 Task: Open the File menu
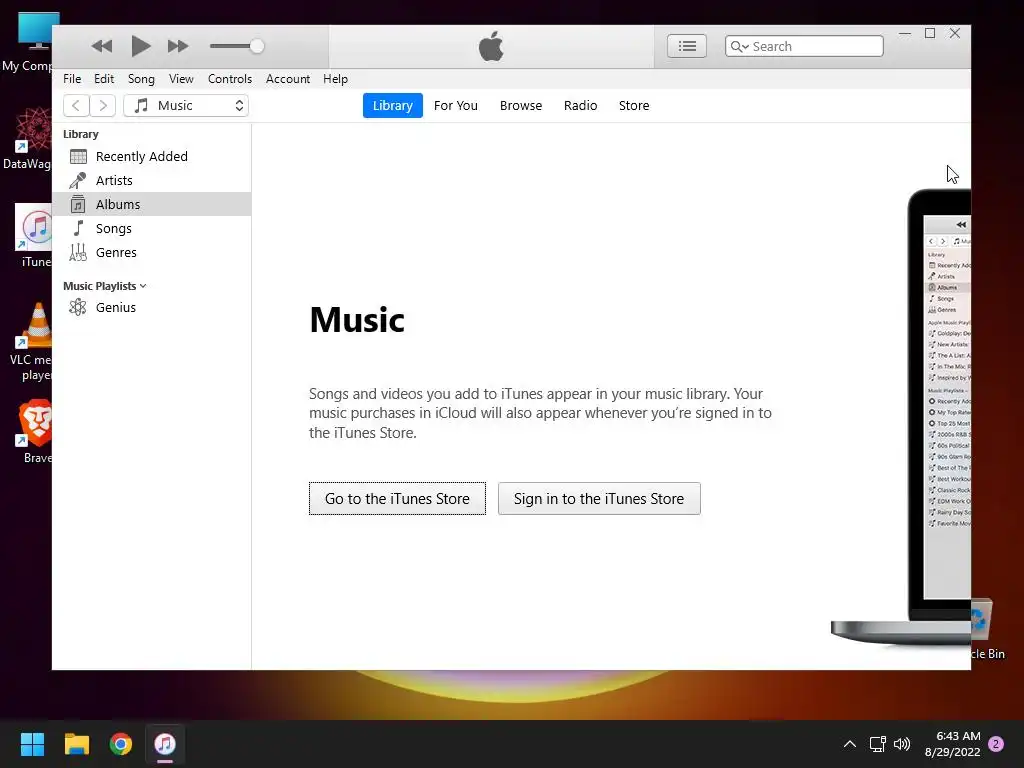[x=72, y=78]
